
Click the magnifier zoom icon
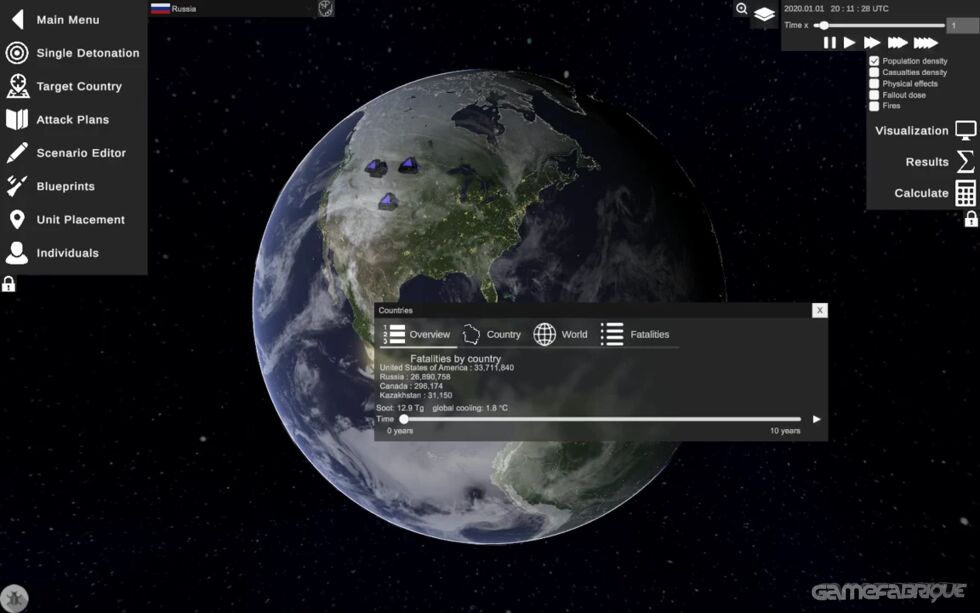741,9
